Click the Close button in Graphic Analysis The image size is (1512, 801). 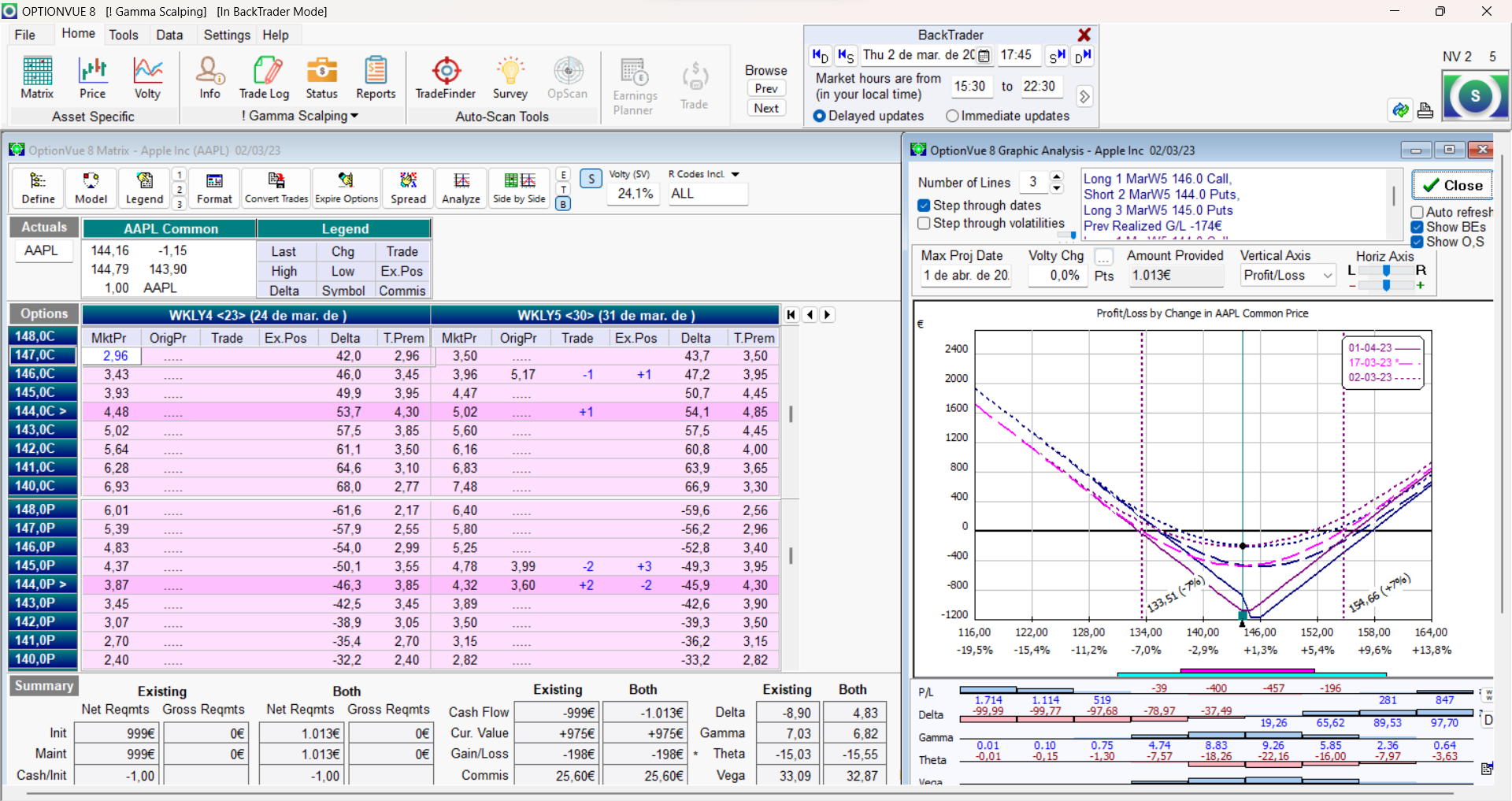[x=1452, y=185]
